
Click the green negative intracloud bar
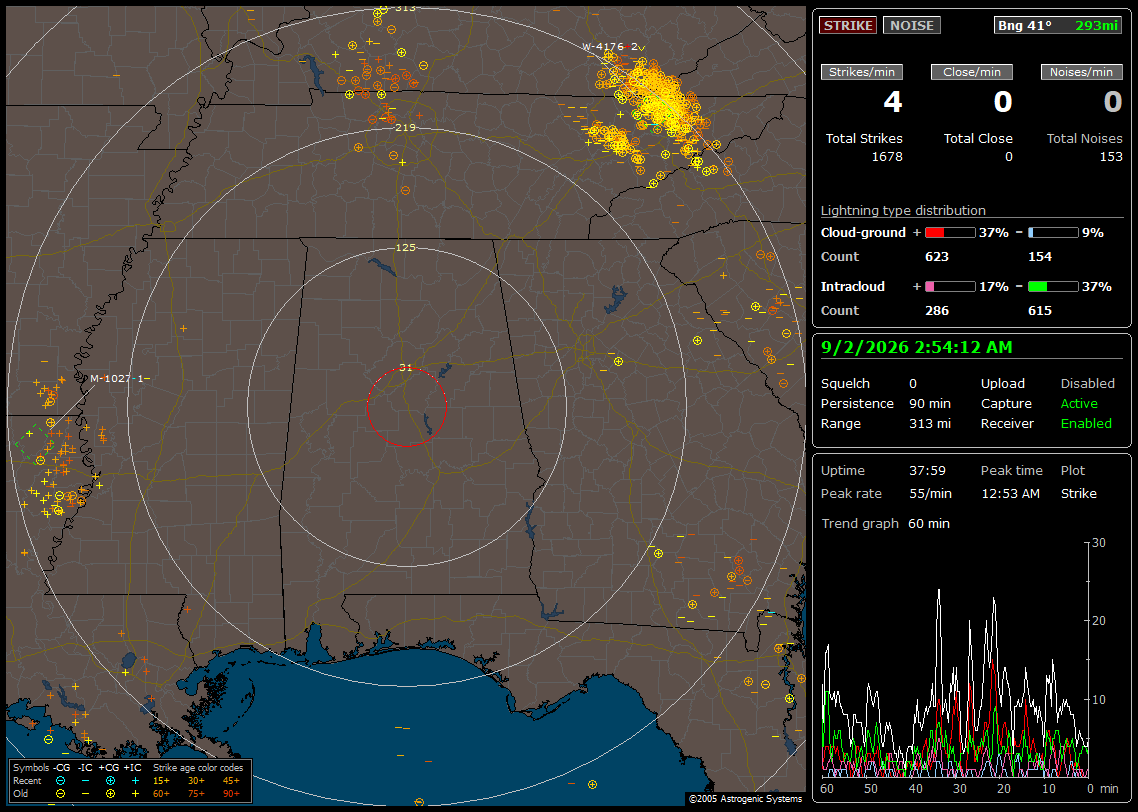click(1053, 287)
